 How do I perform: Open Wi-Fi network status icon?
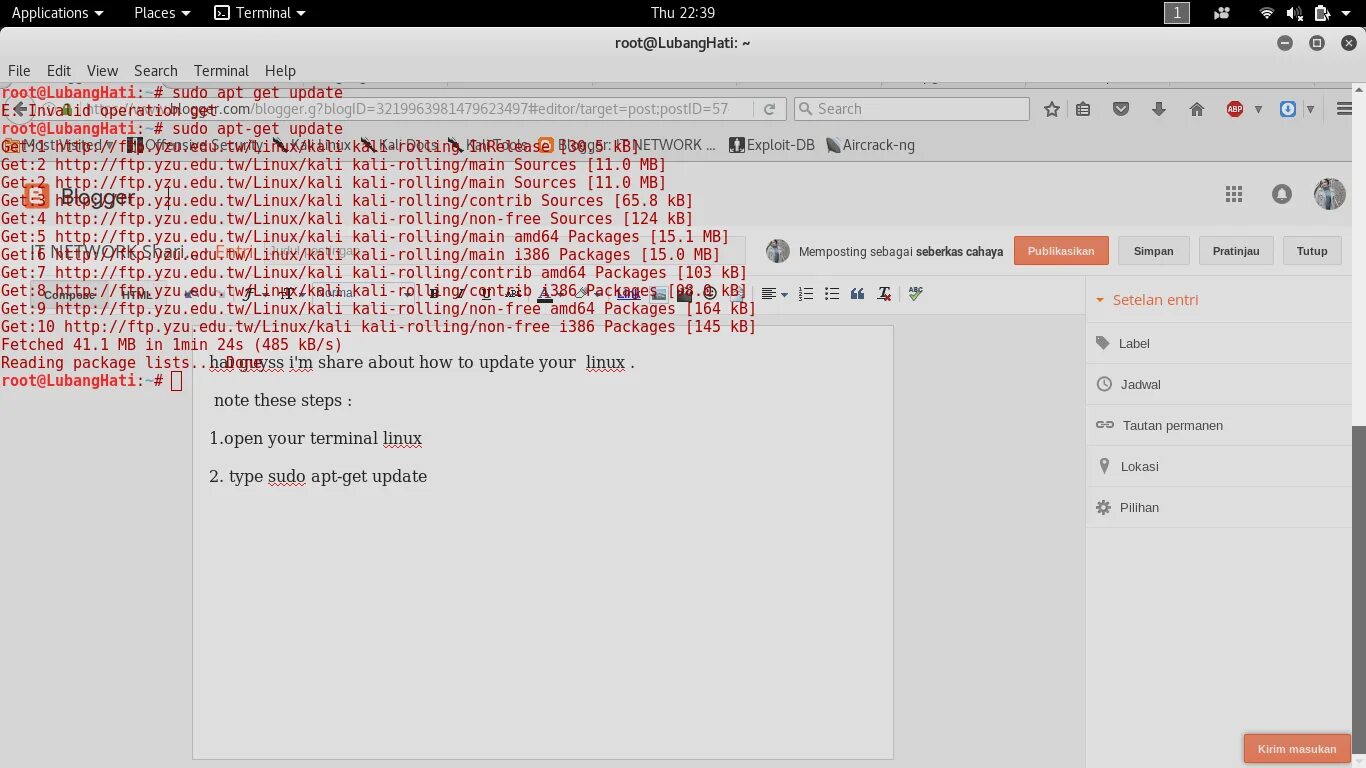click(1267, 13)
